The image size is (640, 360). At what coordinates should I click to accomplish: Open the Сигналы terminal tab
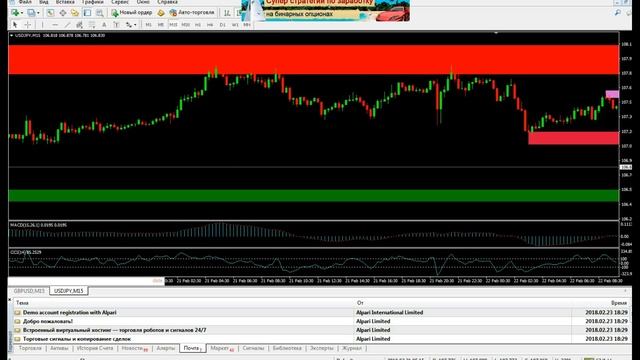(253, 348)
